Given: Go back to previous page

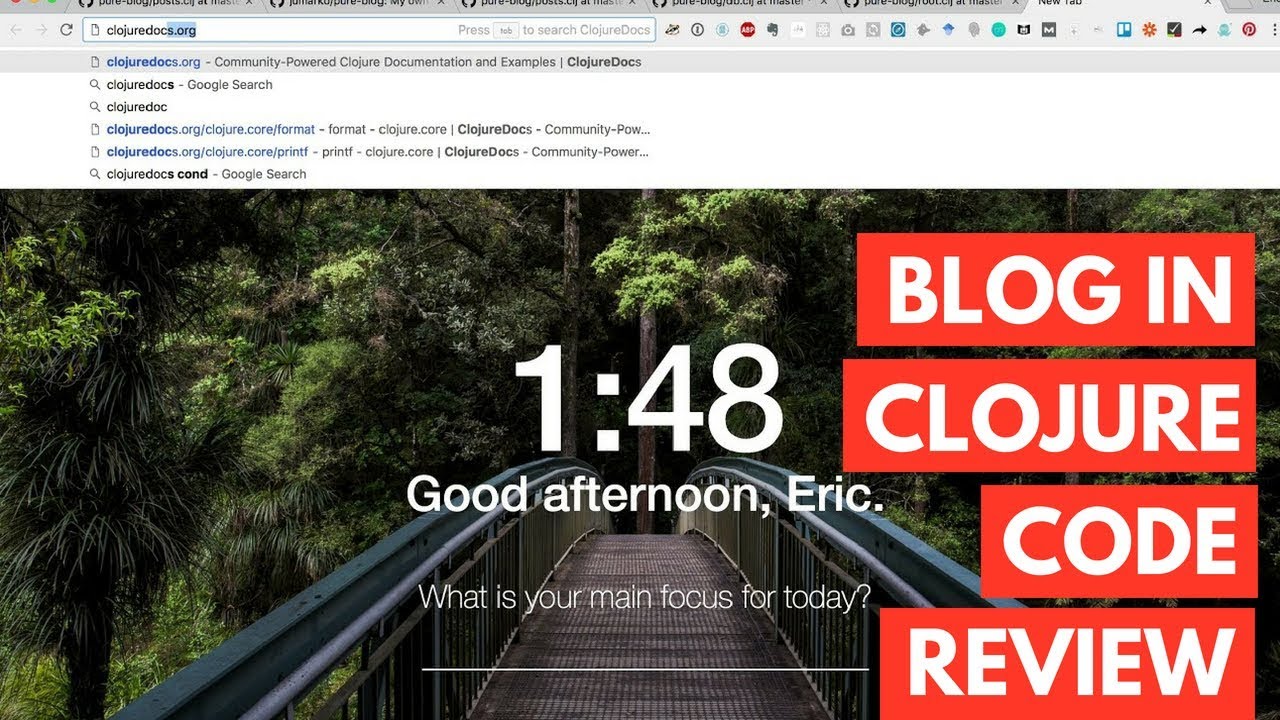Looking at the screenshot, I should pyautogui.click(x=15, y=30).
